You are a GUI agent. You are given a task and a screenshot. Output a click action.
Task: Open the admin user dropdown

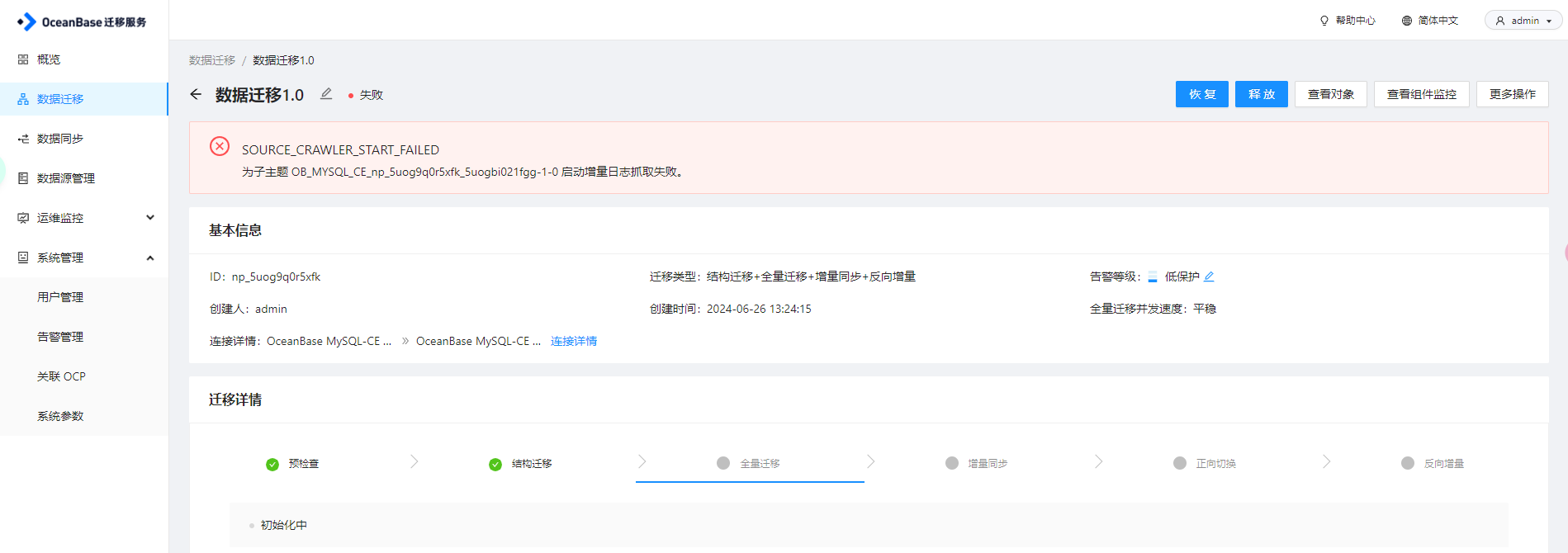[x=1523, y=21]
